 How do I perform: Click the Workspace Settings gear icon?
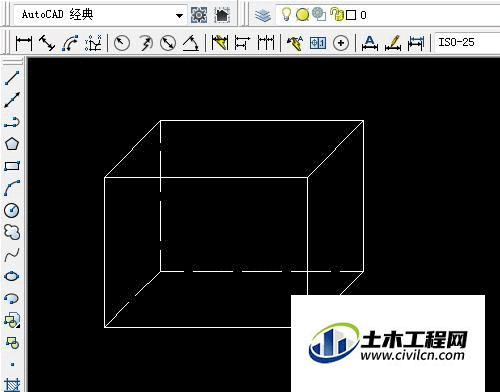199,15
